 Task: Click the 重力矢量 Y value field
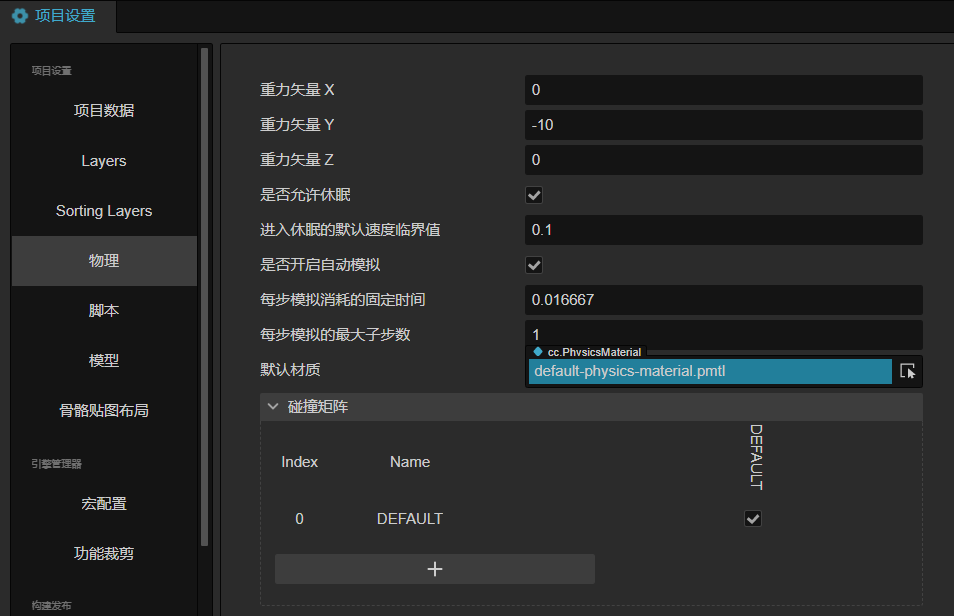723,124
